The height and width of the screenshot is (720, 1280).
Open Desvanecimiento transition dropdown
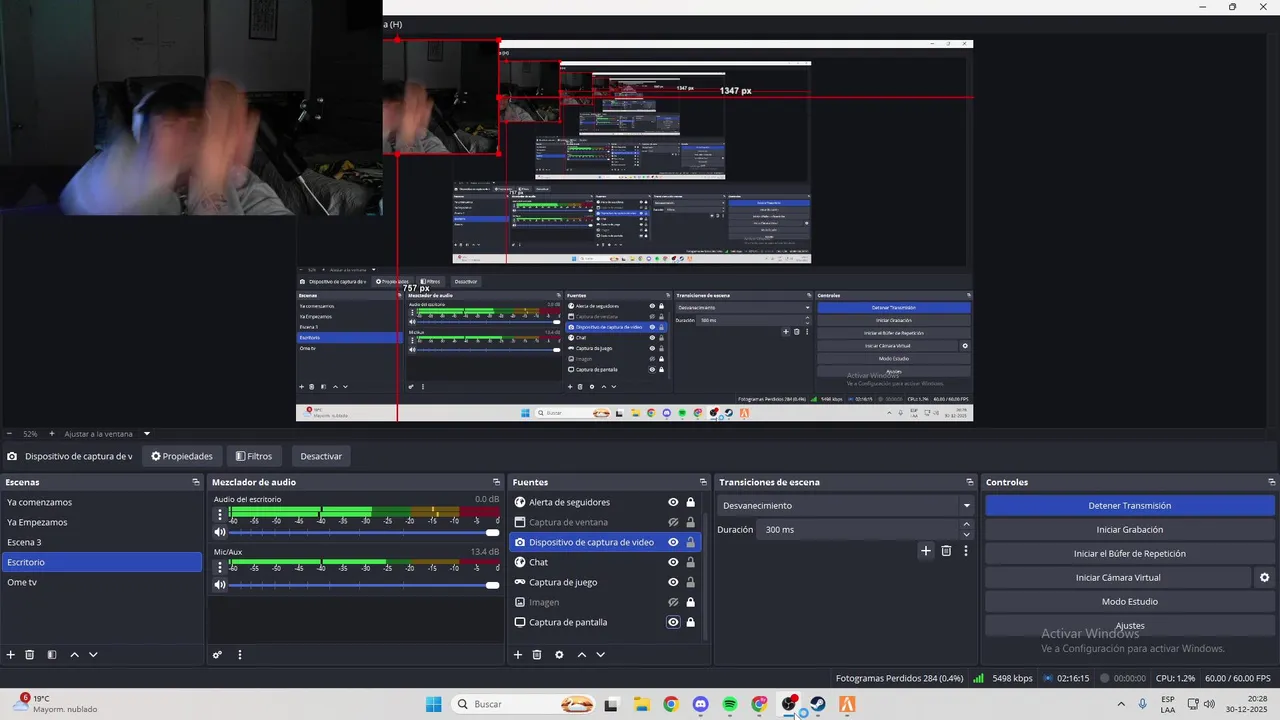point(846,506)
